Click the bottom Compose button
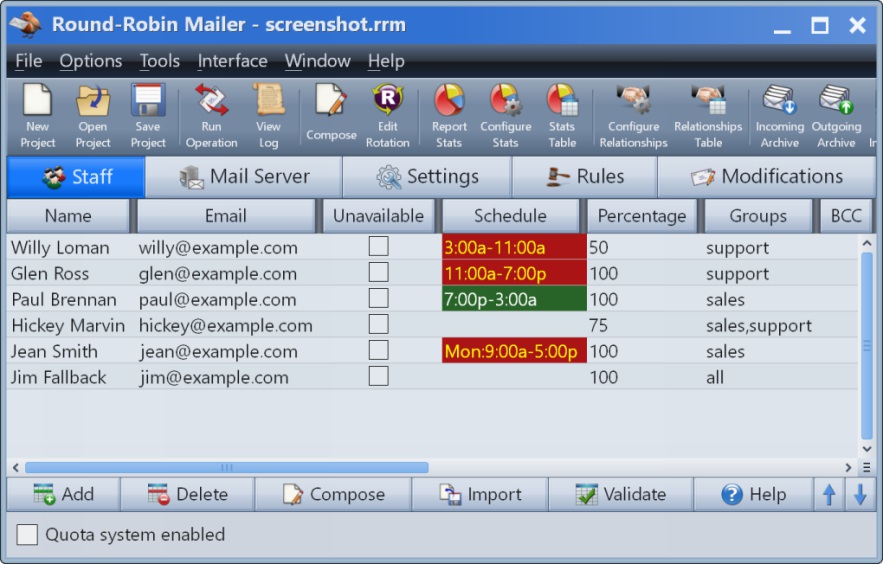This screenshot has width=883, height=564. coord(333,494)
